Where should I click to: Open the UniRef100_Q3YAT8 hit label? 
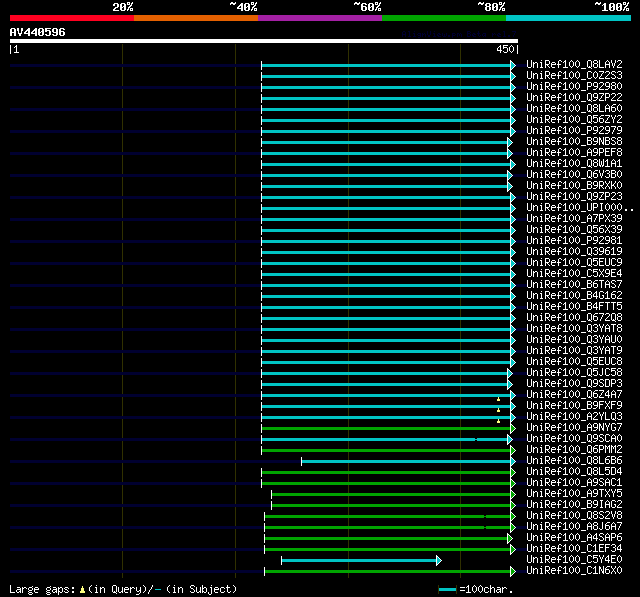point(574,329)
